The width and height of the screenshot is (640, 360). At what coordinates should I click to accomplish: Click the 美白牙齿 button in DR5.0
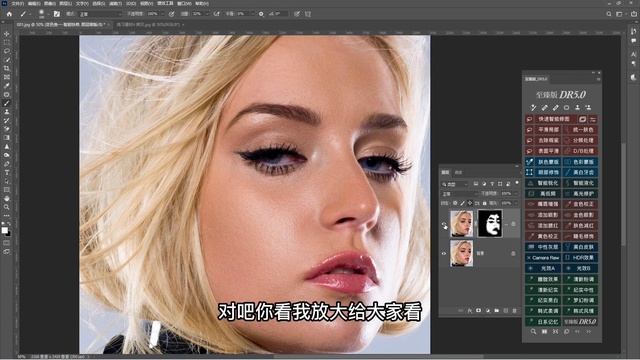pos(580,172)
